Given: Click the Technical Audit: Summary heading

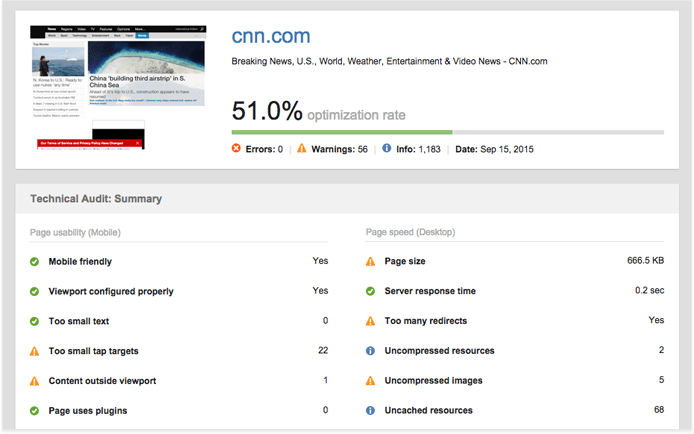Looking at the screenshot, I should click(x=96, y=199).
